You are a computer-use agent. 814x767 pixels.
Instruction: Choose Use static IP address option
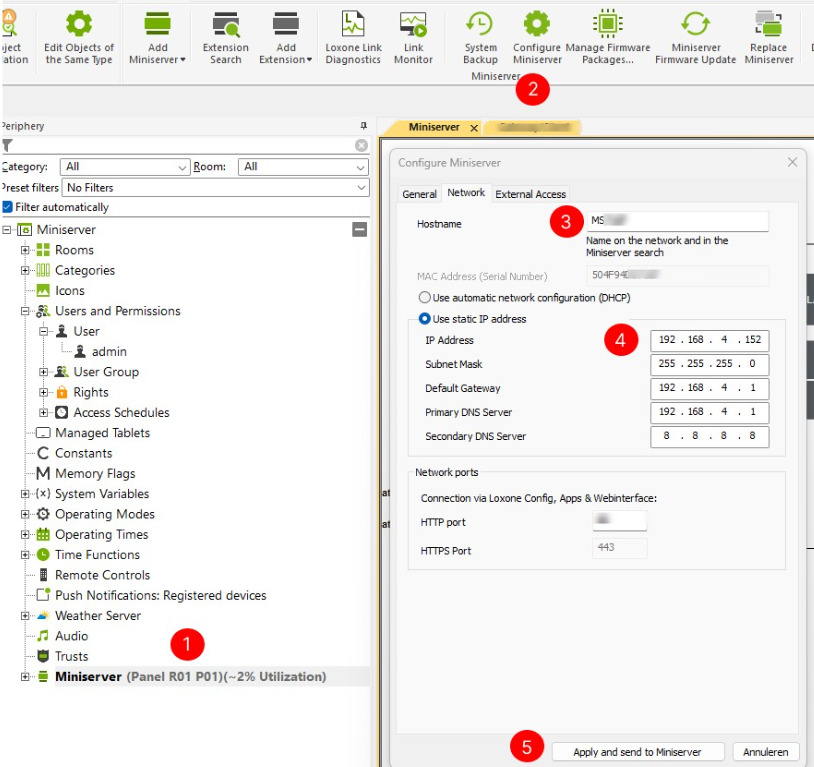coord(425,319)
